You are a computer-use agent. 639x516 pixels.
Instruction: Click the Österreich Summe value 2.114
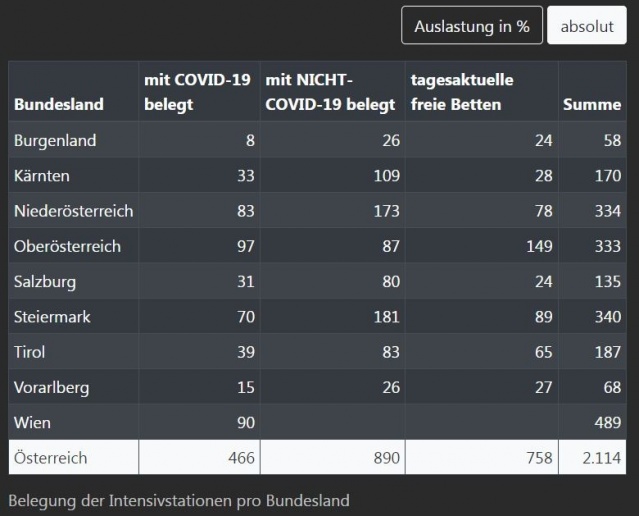coord(602,458)
